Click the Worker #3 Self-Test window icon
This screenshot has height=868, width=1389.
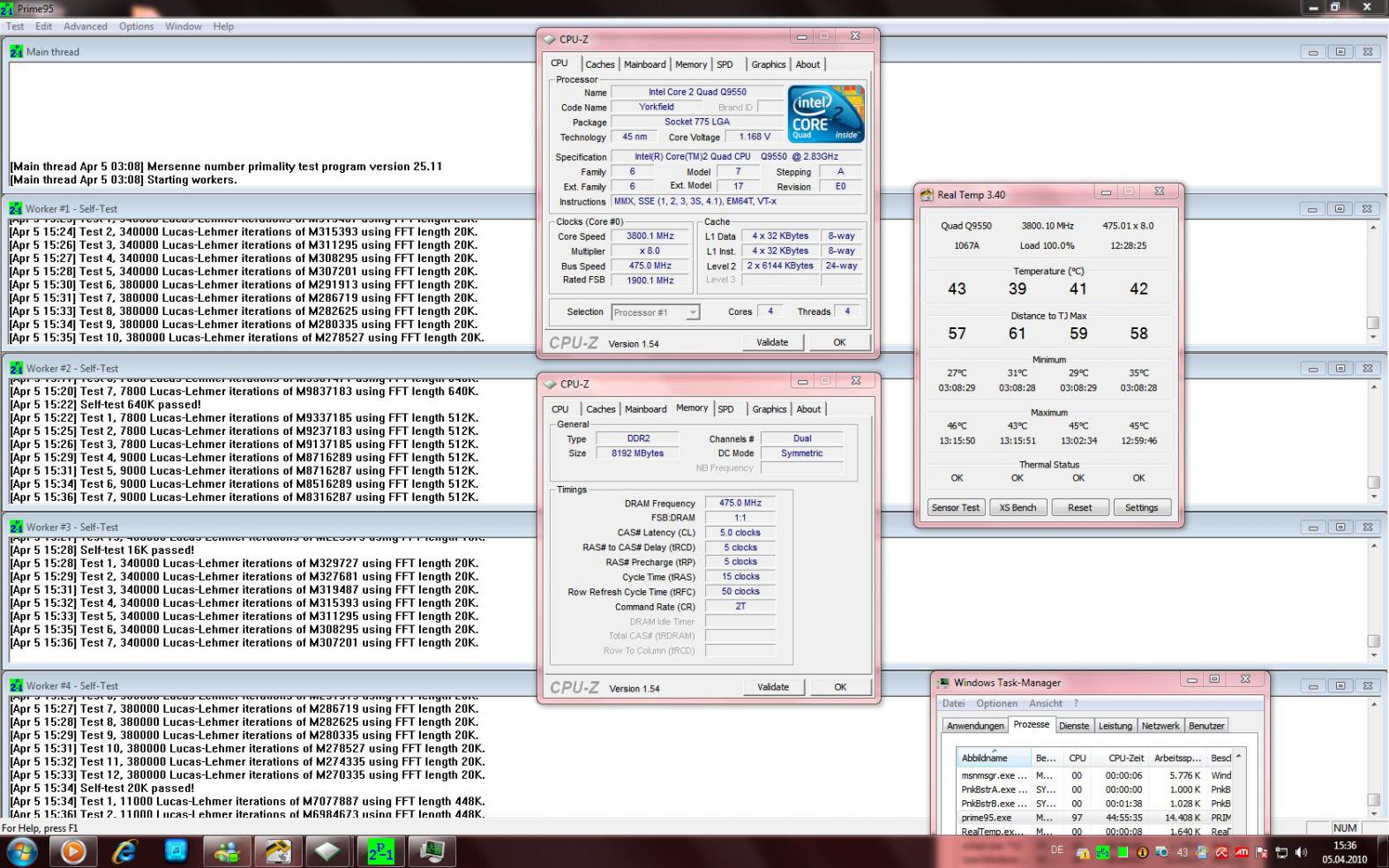coord(16,527)
